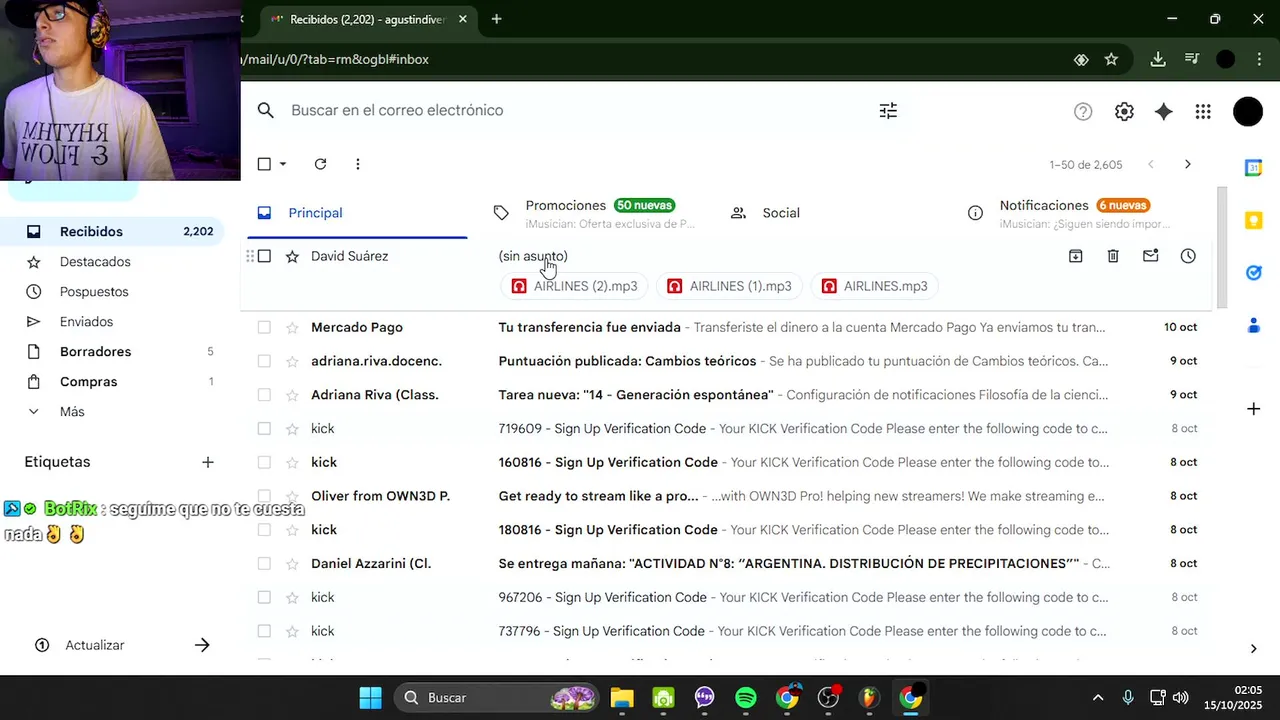Click the email search field
The image size is (1280, 720).
580,111
